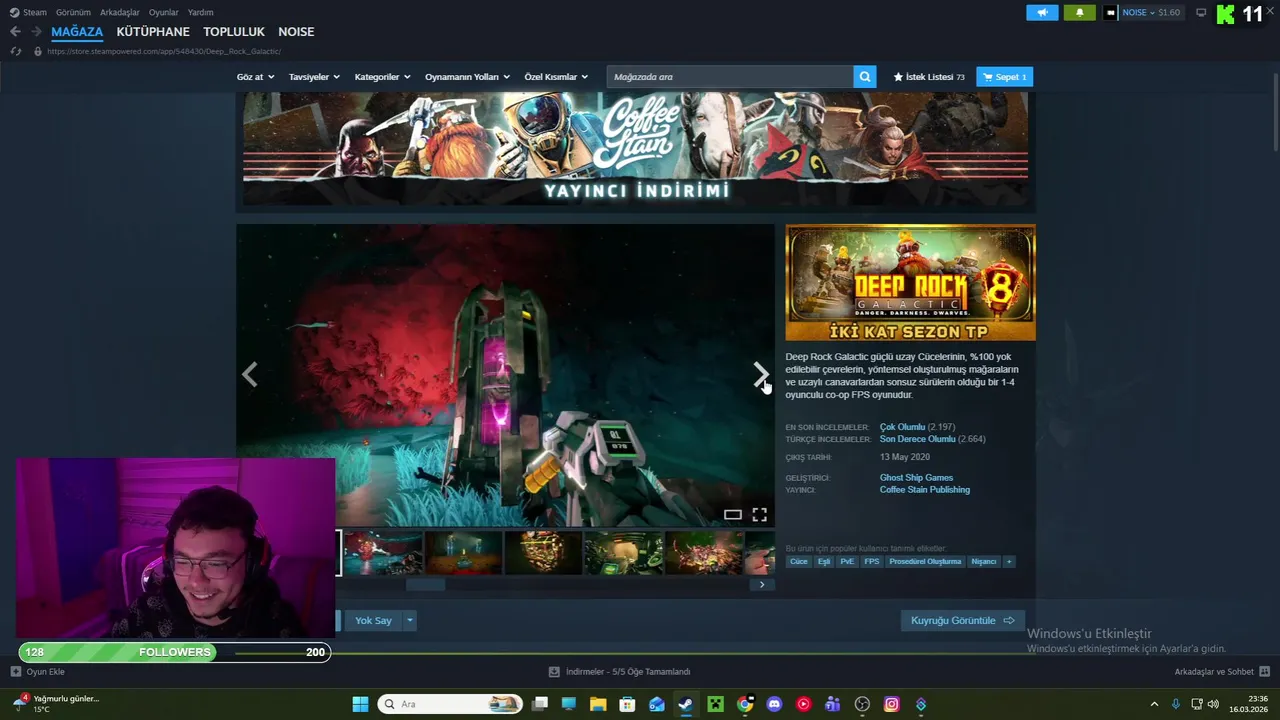The width and height of the screenshot is (1280, 720).
Task: Go back with the browser back arrow
Action: point(15,32)
